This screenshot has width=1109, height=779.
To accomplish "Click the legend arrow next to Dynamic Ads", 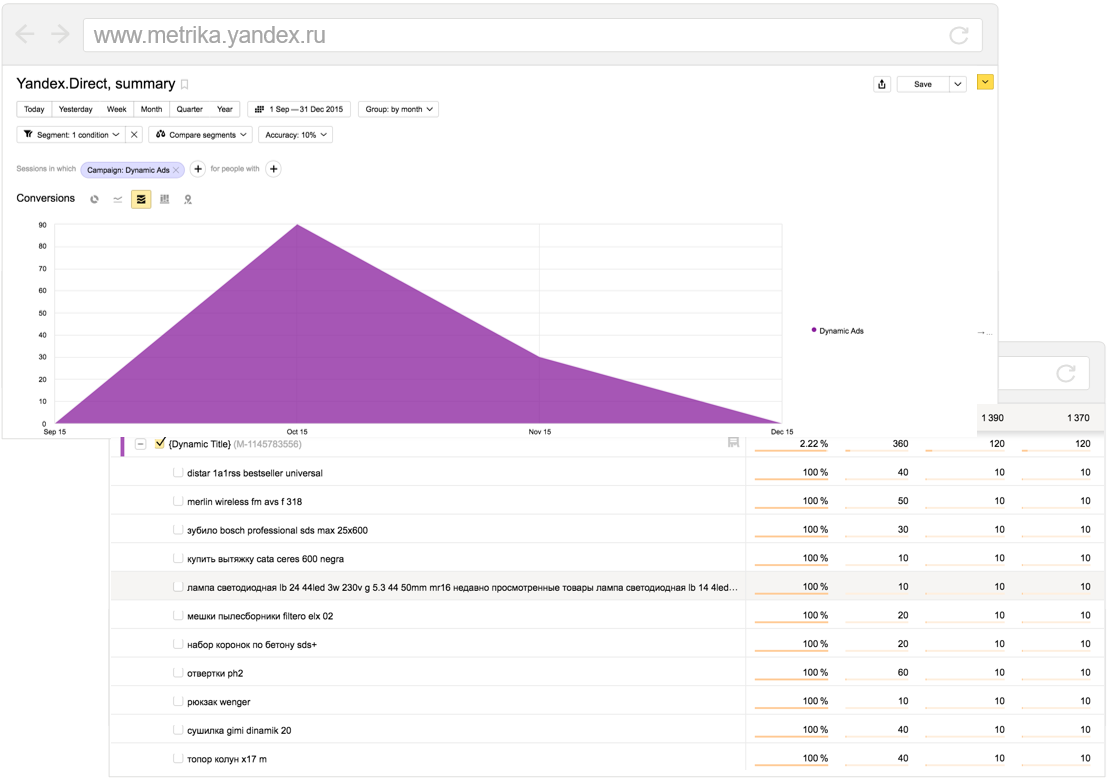I will point(984,332).
